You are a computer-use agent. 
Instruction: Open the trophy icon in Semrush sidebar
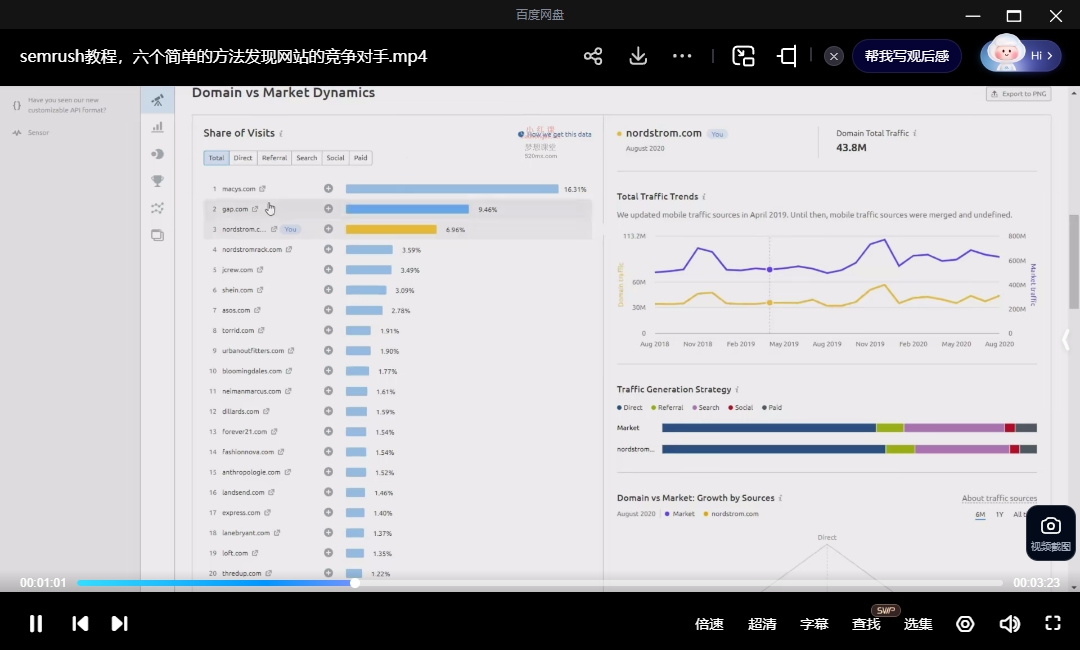(158, 181)
